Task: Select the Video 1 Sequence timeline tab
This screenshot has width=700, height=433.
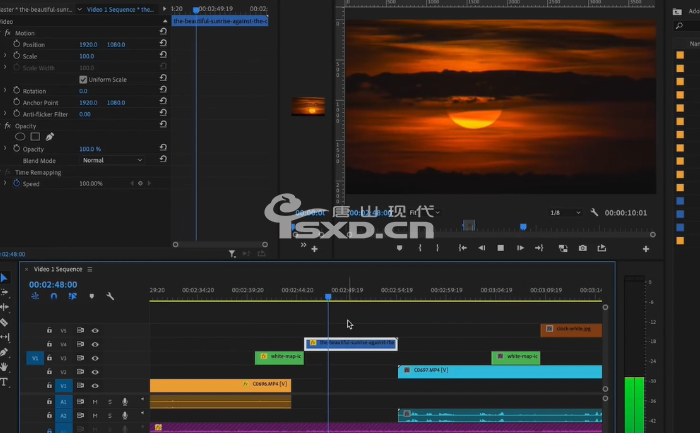Action: 58,269
